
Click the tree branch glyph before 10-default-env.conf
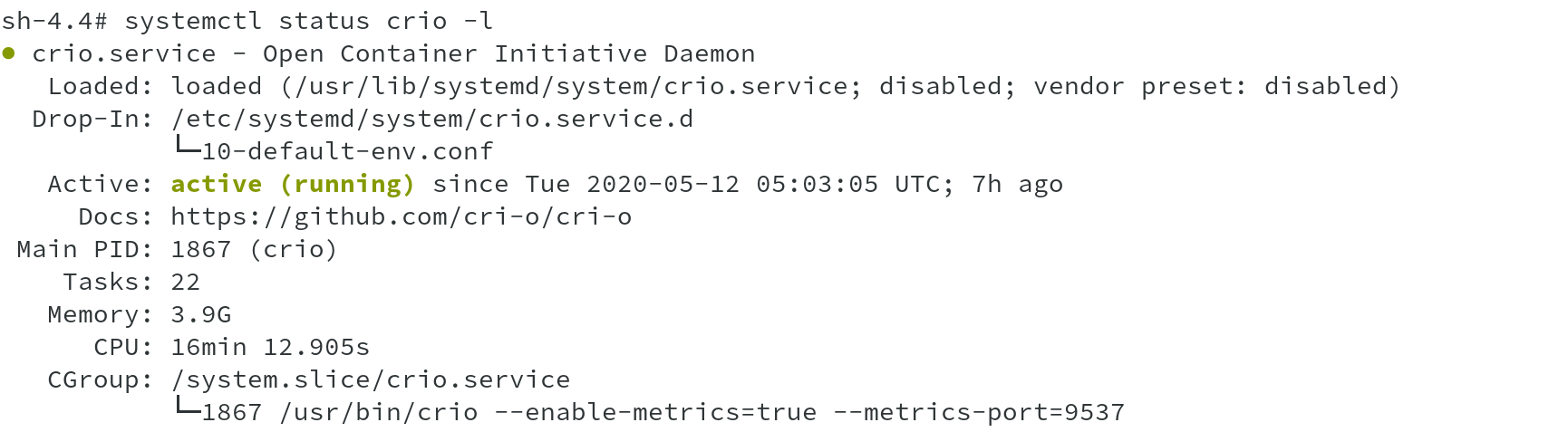(x=187, y=146)
